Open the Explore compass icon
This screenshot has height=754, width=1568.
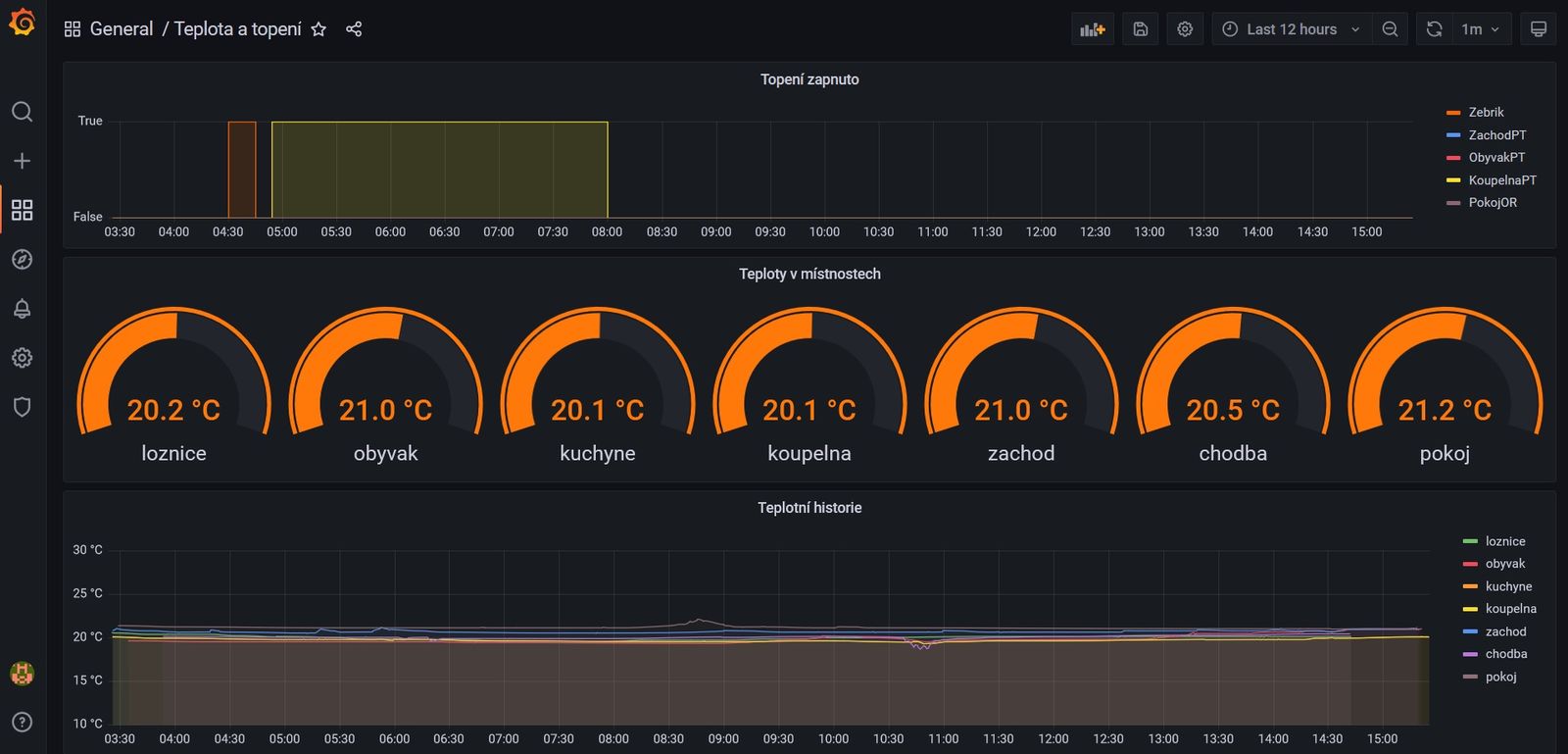[22, 259]
